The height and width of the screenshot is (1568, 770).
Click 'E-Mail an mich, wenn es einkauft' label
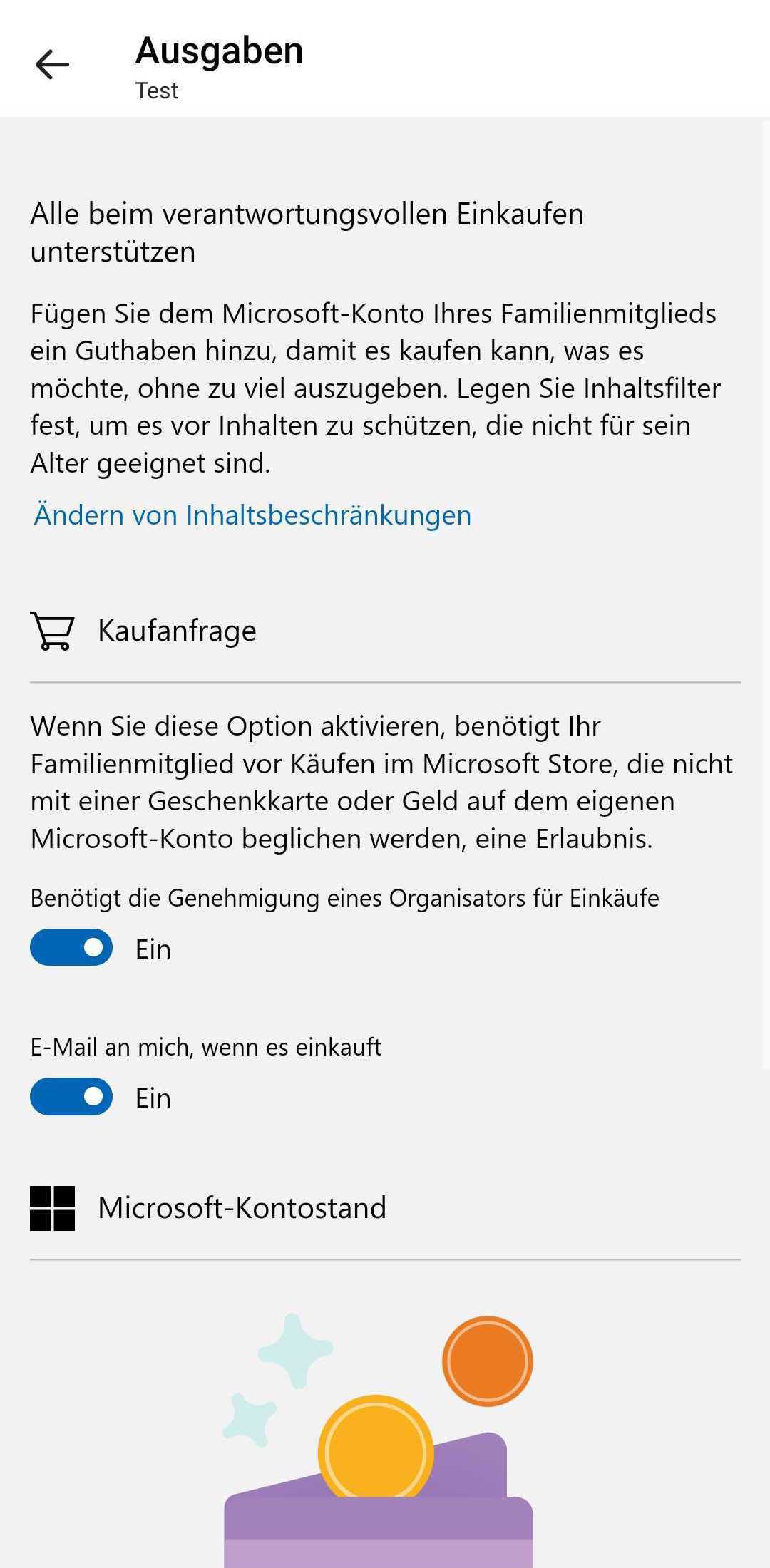tap(206, 1047)
